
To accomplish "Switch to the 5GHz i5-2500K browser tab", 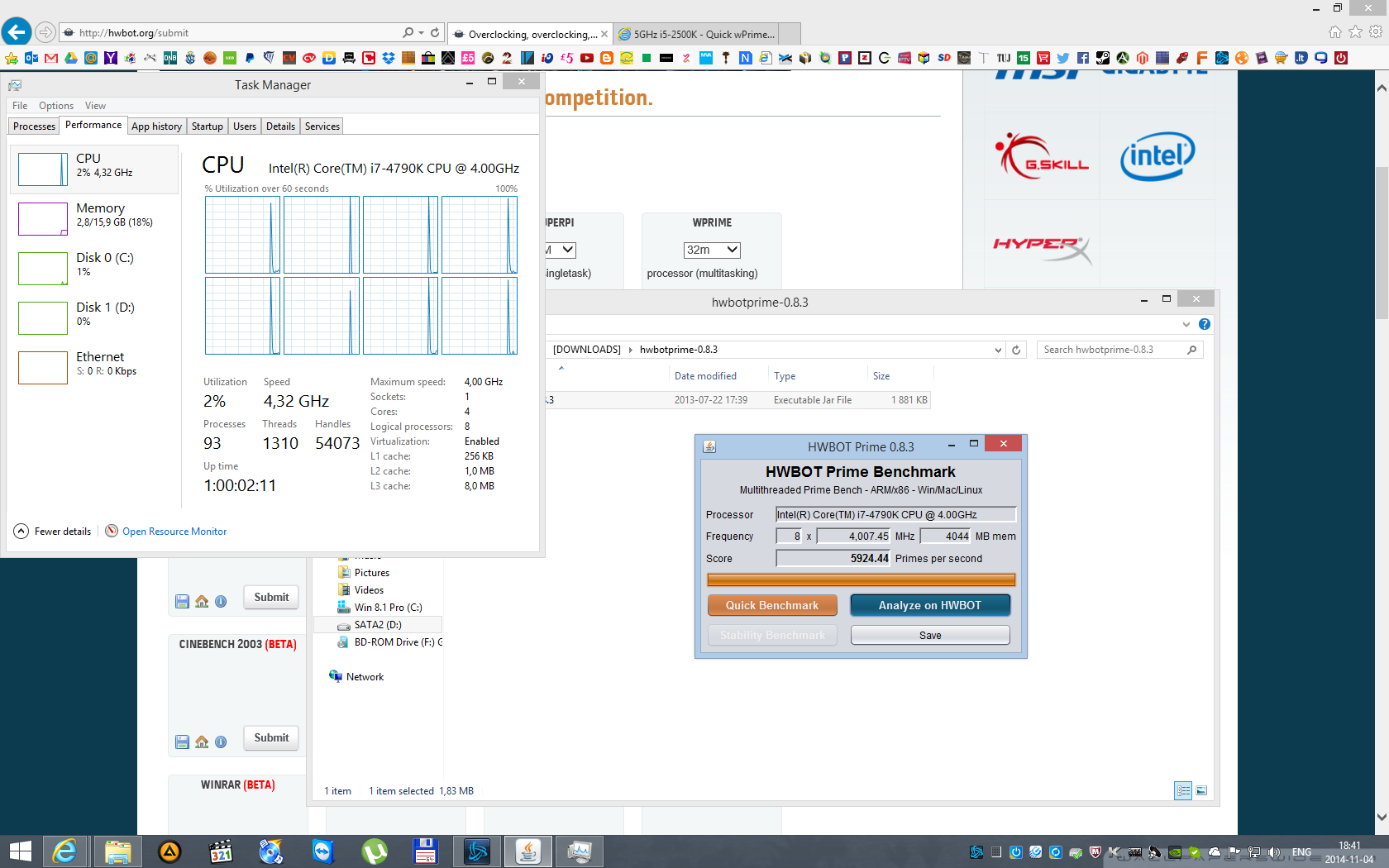I will [697, 34].
